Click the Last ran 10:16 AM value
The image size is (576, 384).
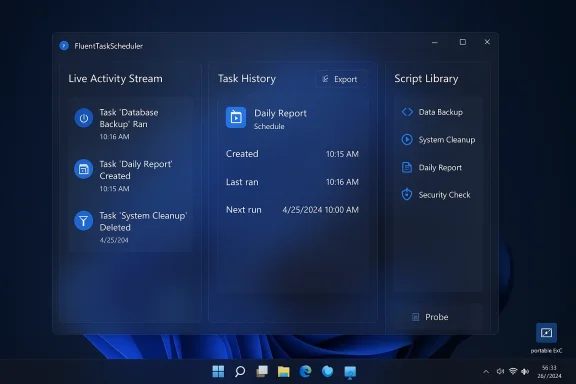click(342, 182)
